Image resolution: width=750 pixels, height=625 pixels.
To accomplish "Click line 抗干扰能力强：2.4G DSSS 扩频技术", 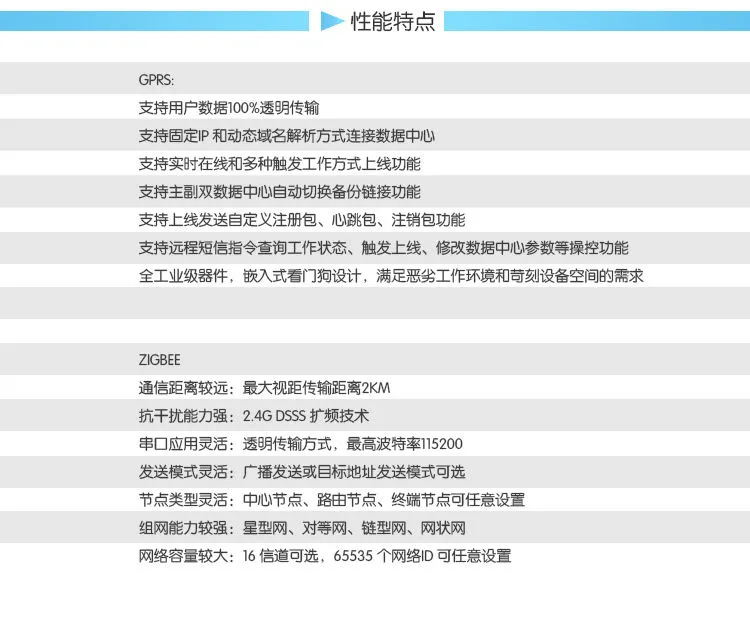I will [254, 416].
